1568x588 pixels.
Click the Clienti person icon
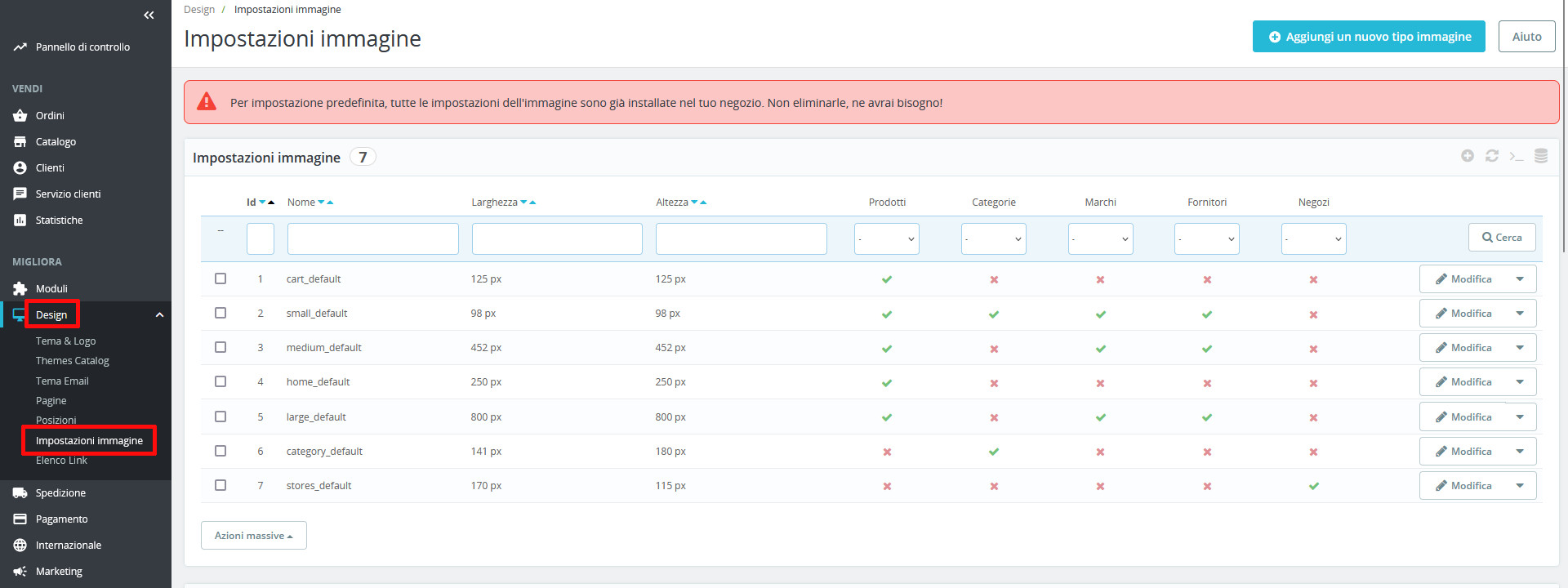click(20, 167)
